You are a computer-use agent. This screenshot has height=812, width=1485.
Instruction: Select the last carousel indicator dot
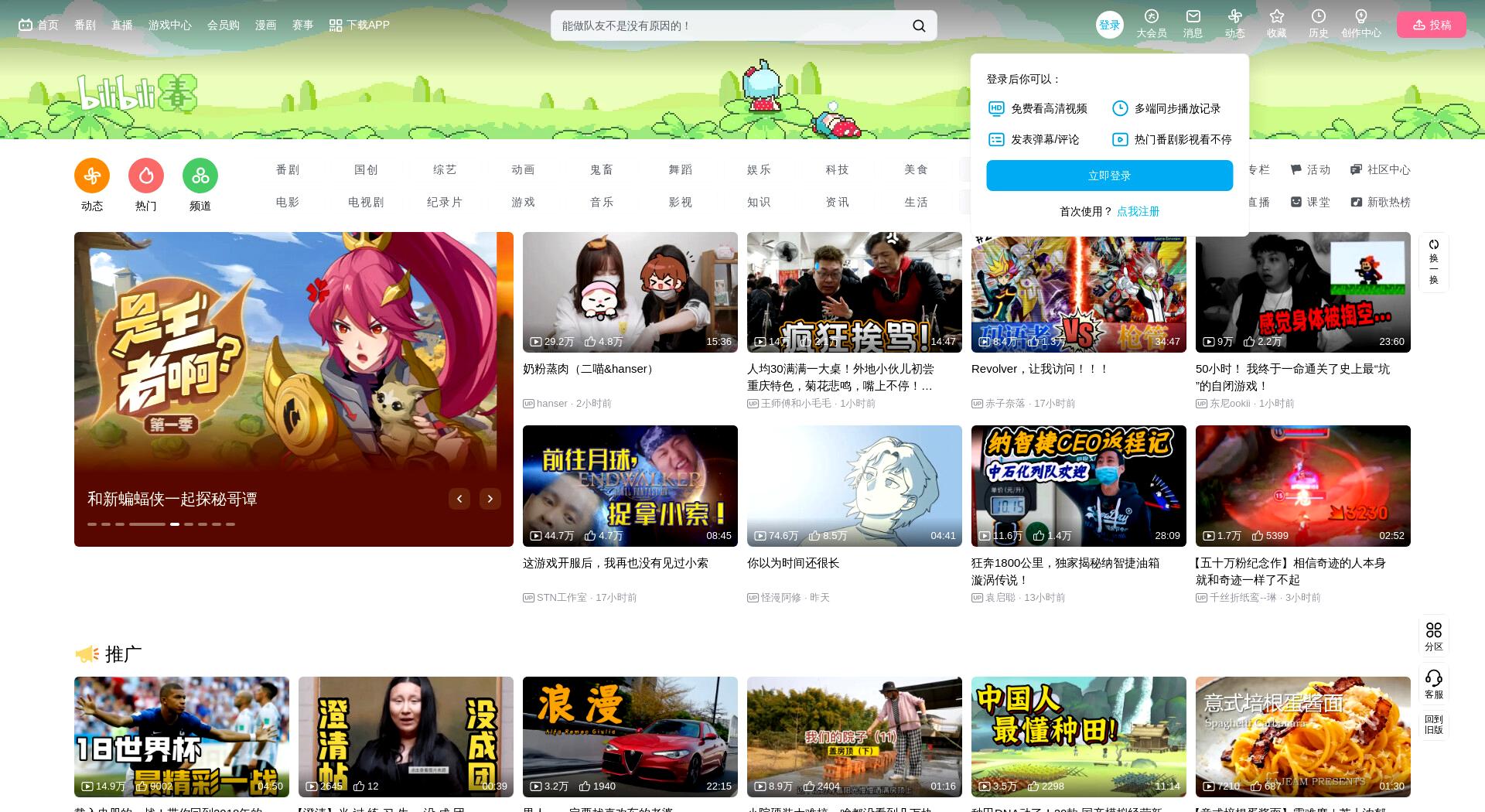point(230,524)
